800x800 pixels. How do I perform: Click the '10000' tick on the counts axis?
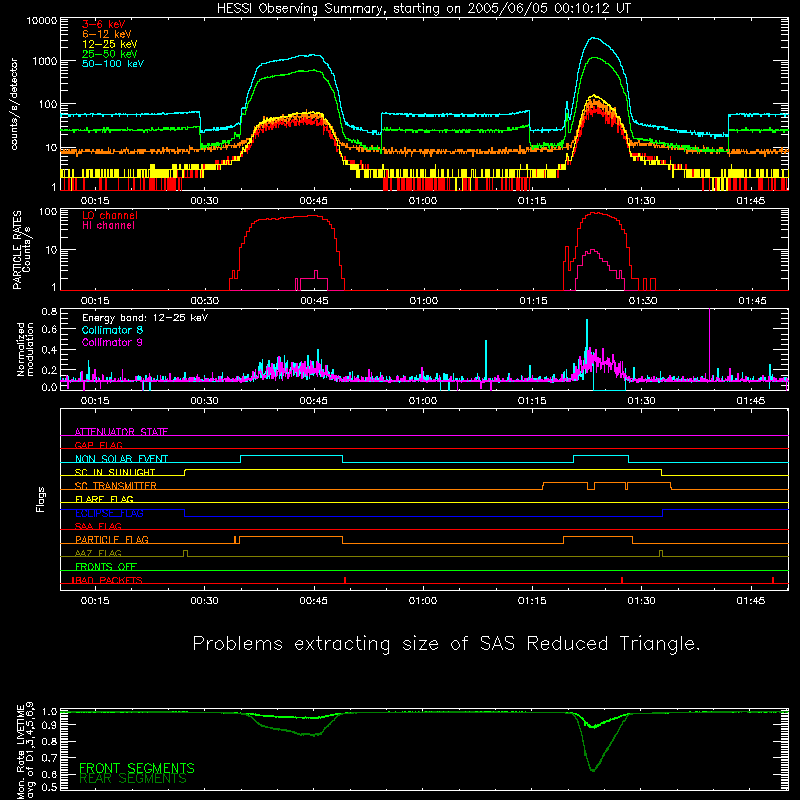42,21
